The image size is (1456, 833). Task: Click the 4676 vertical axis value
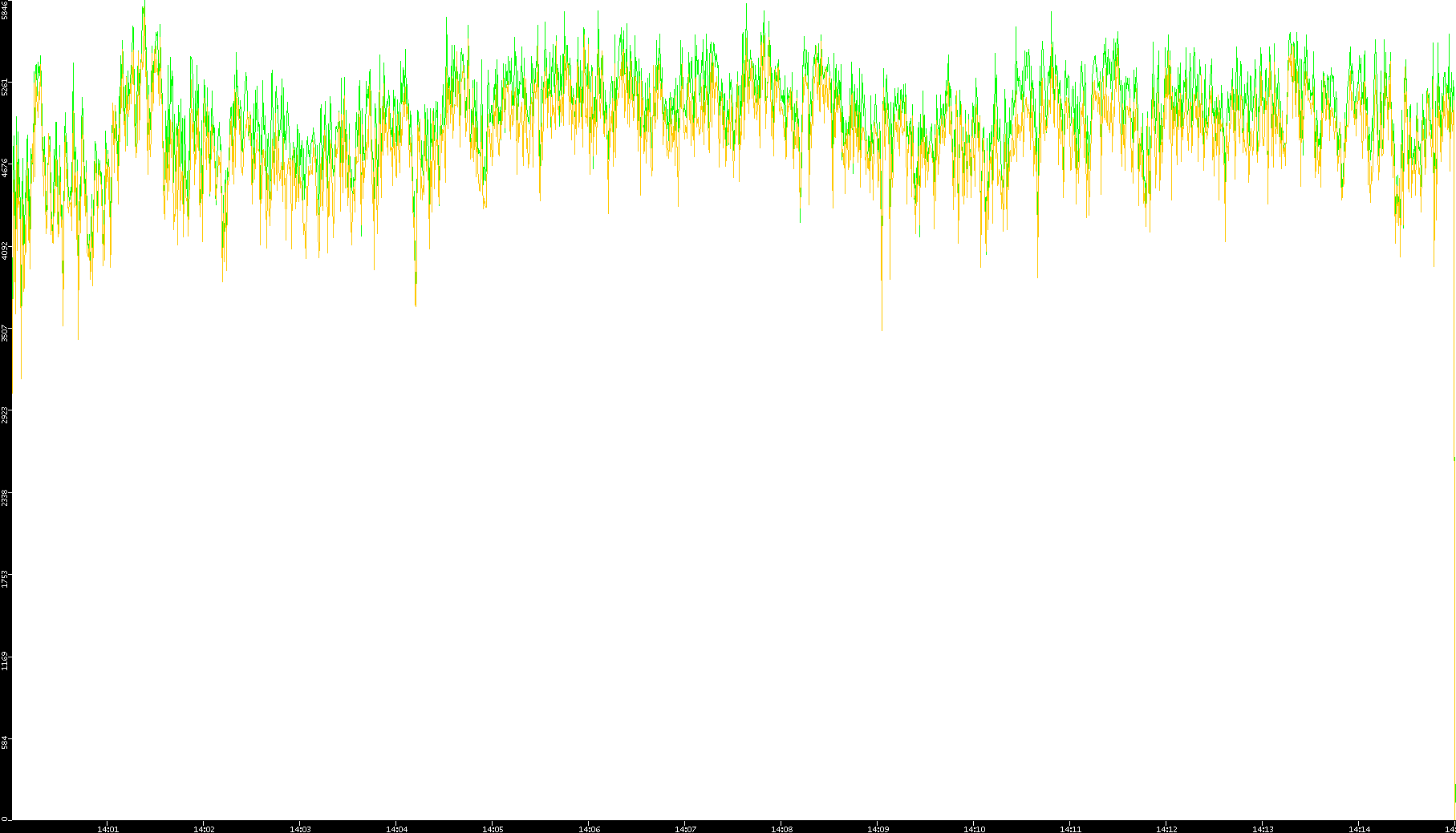(5, 168)
